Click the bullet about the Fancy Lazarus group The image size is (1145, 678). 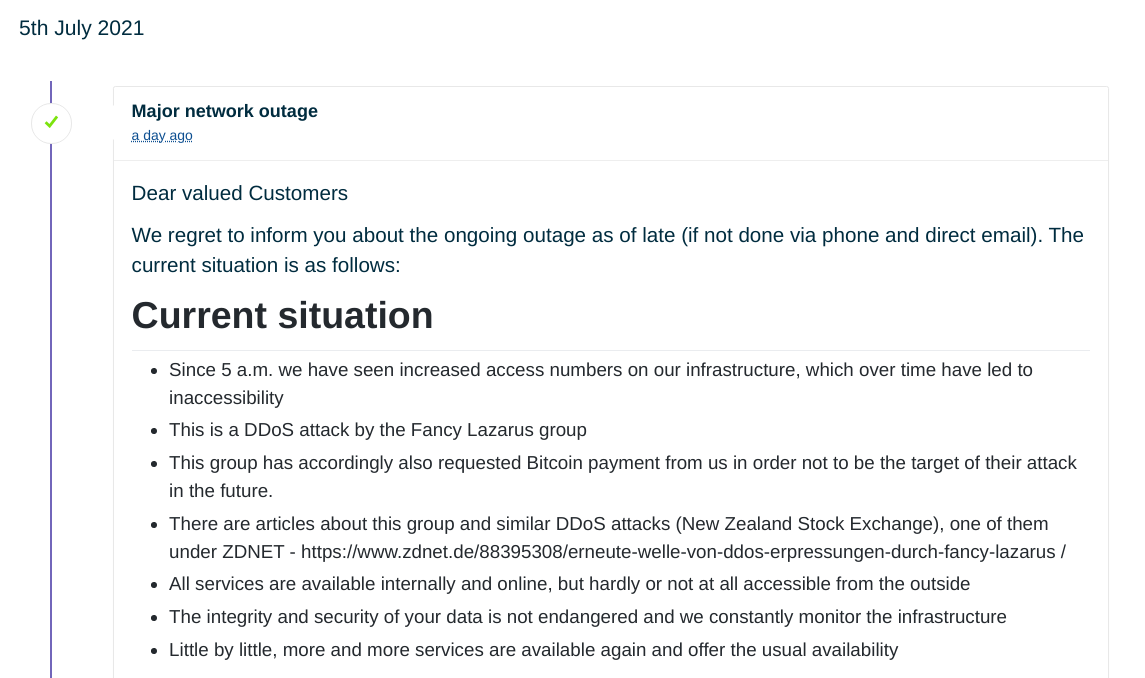[x=378, y=430]
